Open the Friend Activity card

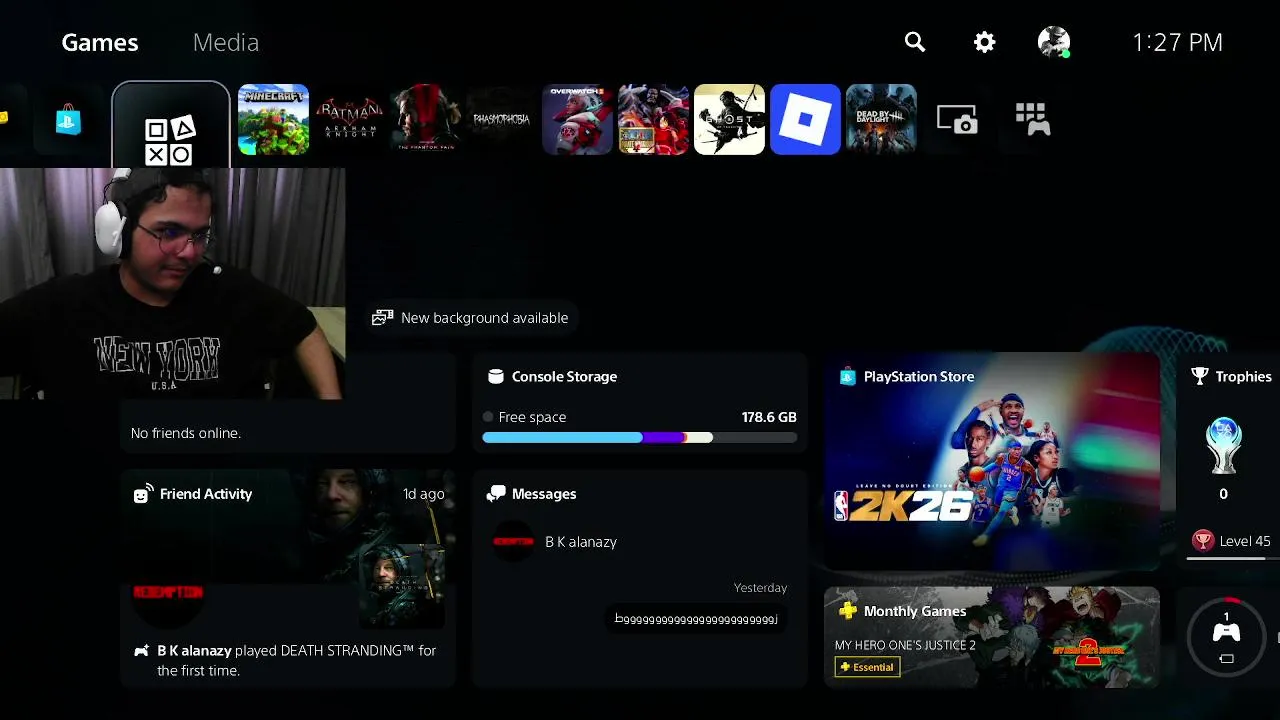point(288,578)
